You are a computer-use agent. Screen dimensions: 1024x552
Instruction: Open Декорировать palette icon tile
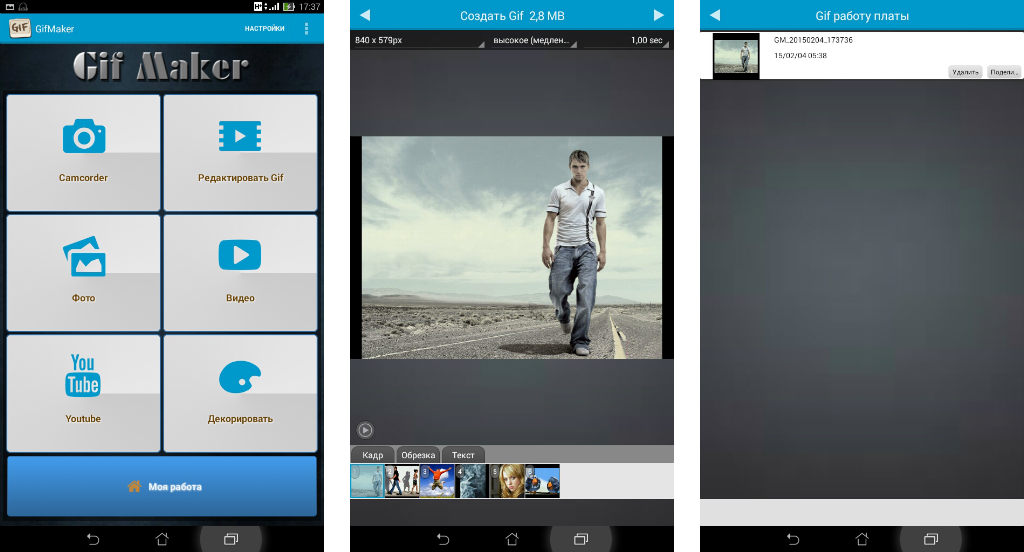pyautogui.click(x=240, y=393)
